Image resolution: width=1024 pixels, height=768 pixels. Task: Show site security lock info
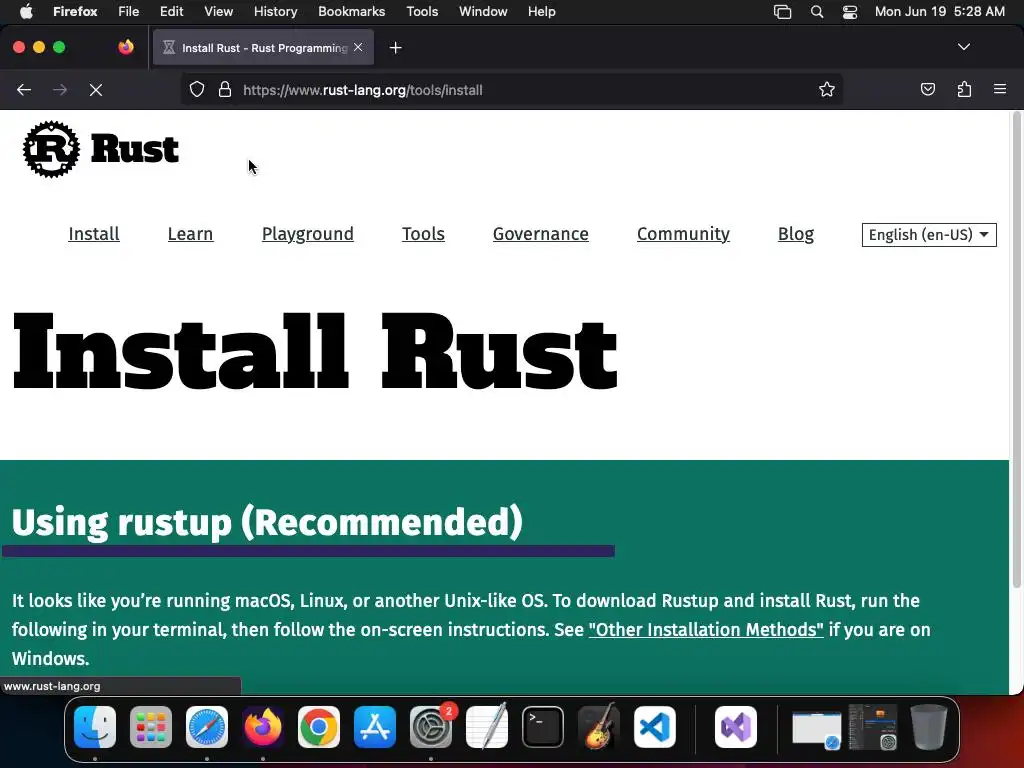[225, 89]
